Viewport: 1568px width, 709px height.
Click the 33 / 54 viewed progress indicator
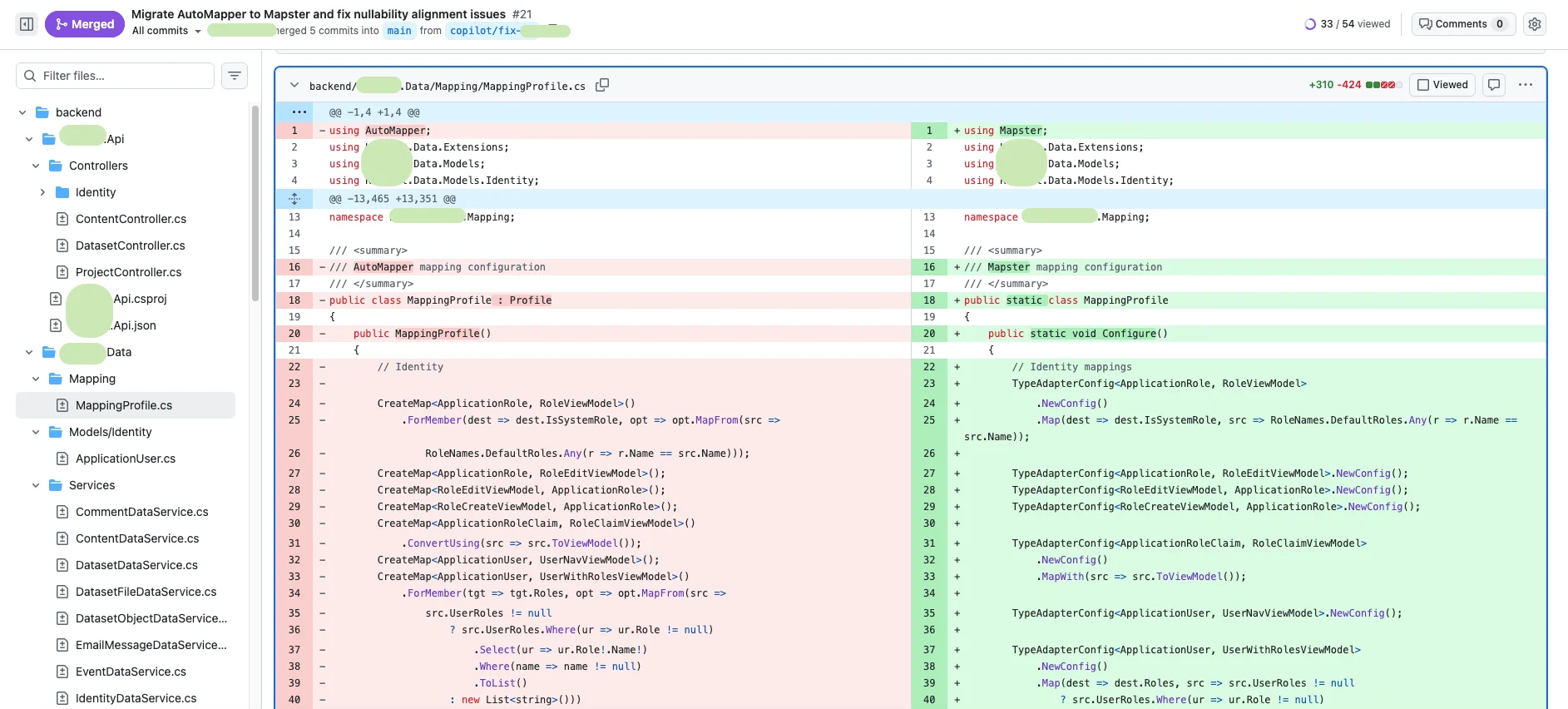point(1348,24)
